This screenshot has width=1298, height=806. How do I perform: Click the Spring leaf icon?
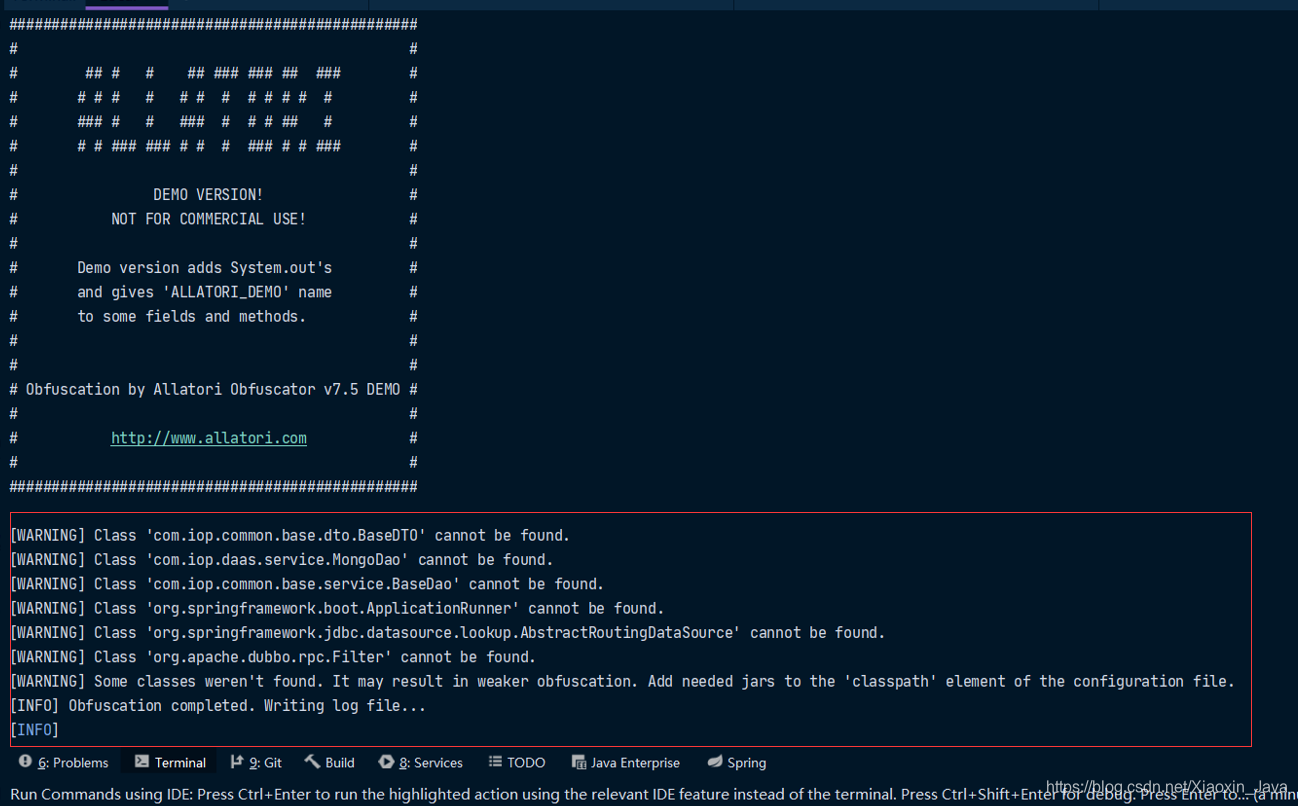pos(715,761)
